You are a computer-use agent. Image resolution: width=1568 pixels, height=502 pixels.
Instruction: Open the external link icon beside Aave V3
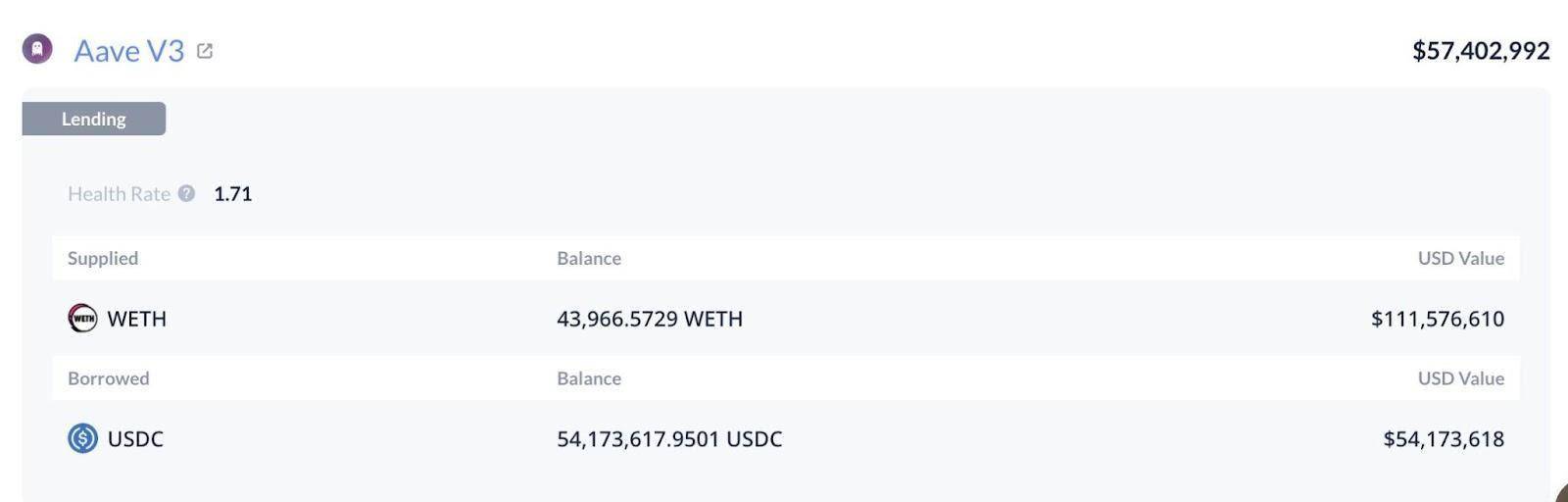click(x=205, y=51)
